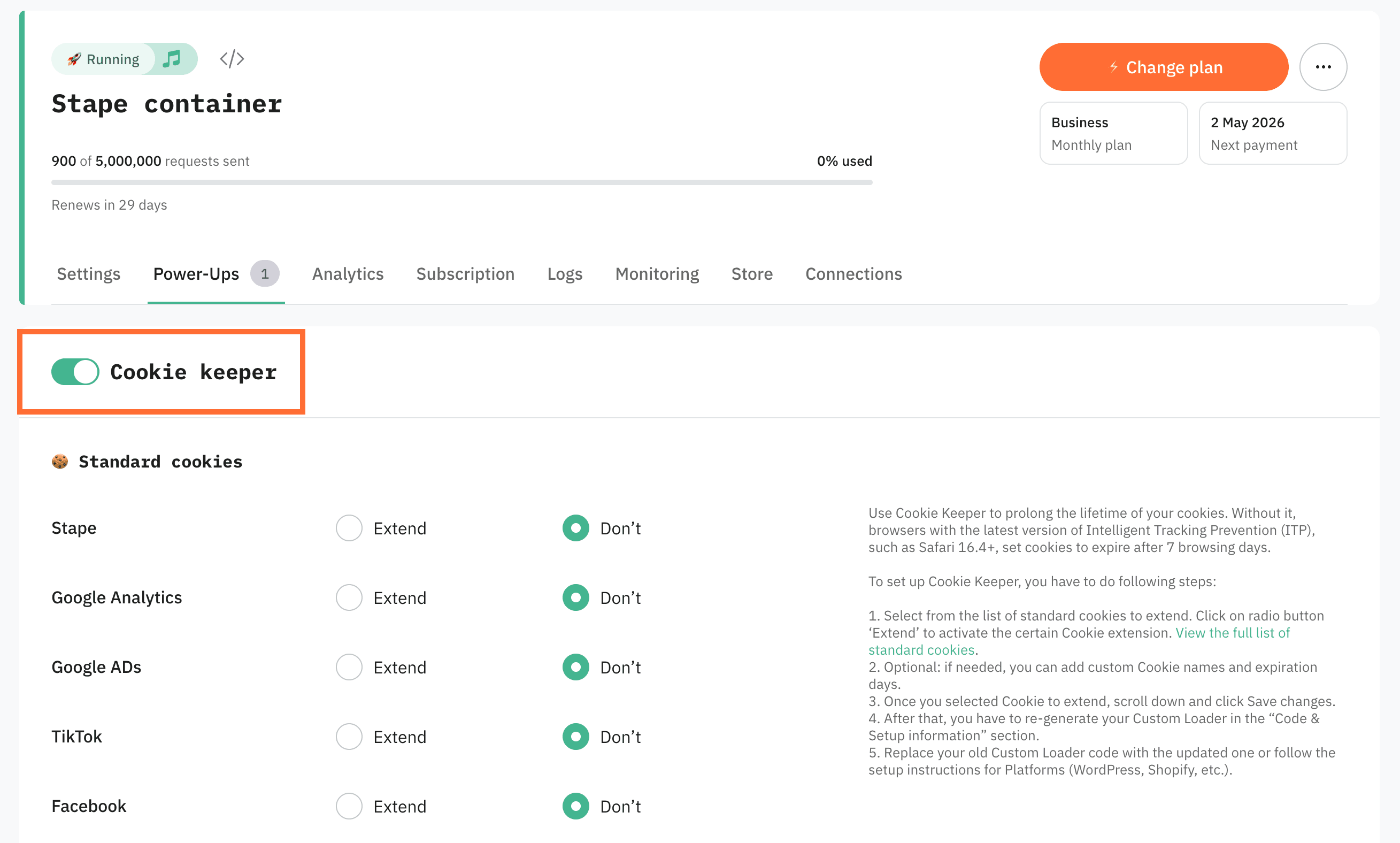Toggle the Cookie keeper switch off
The image size is (1400, 843).
point(75,372)
